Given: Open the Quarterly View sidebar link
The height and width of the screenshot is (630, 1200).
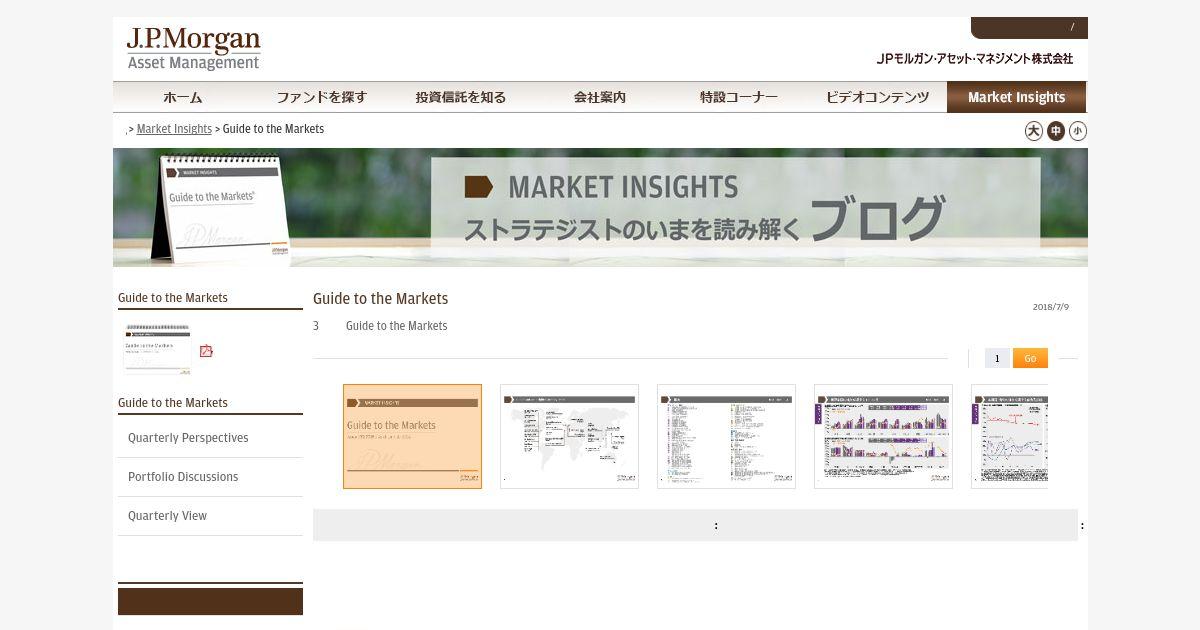Looking at the screenshot, I should (167, 516).
